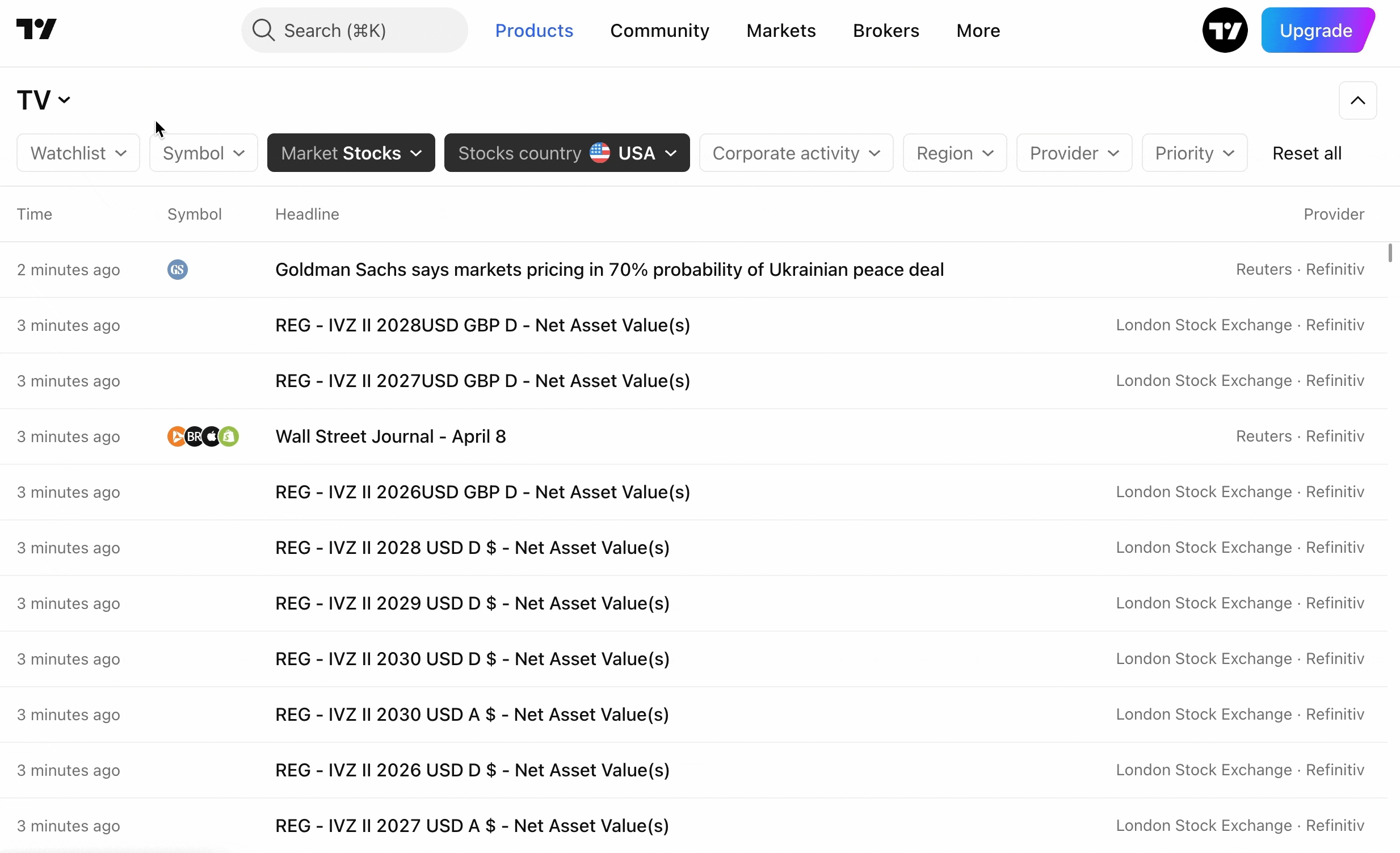This screenshot has height=853, width=1400.
Task: Click the black BR symbol icon
Action: coord(194,436)
